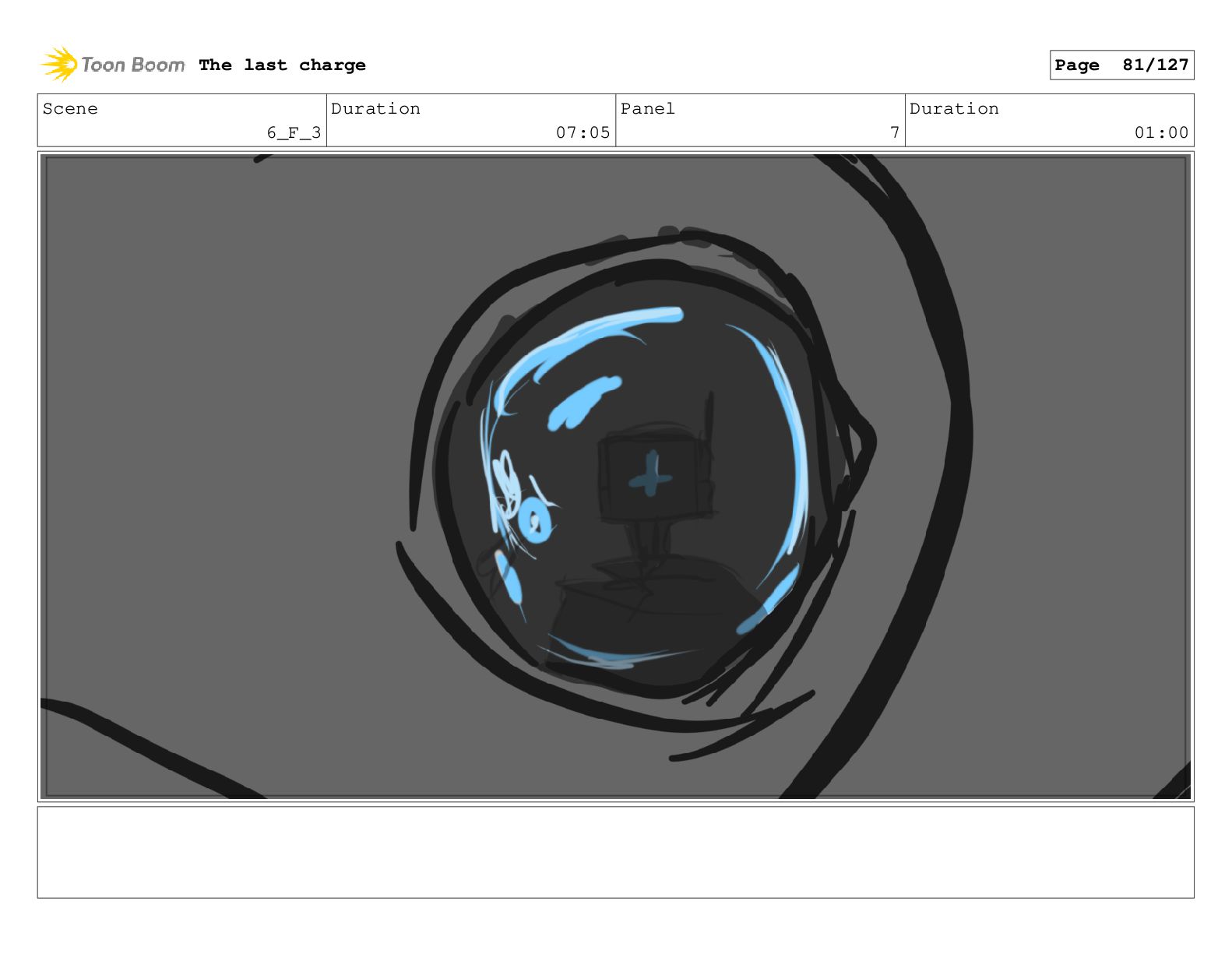The width and height of the screenshot is (1232, 954).
Task: Click the scene duration value "07:05"
Action: coord(583,132)
